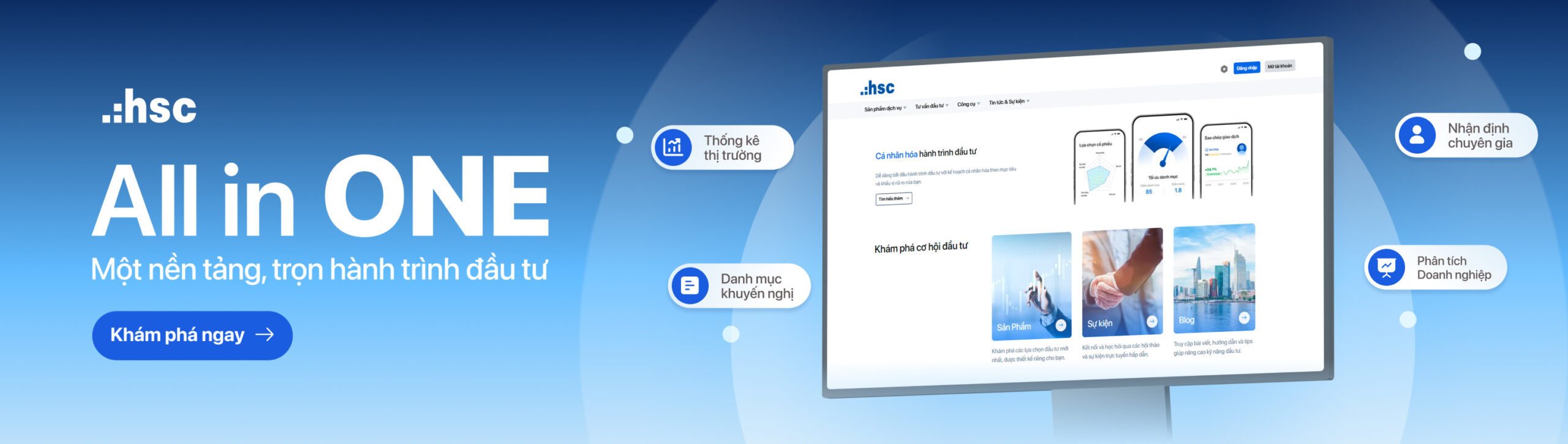
Task: Expand the Sản phẩm dịch vụ dropdown
Action: point(885,109)
